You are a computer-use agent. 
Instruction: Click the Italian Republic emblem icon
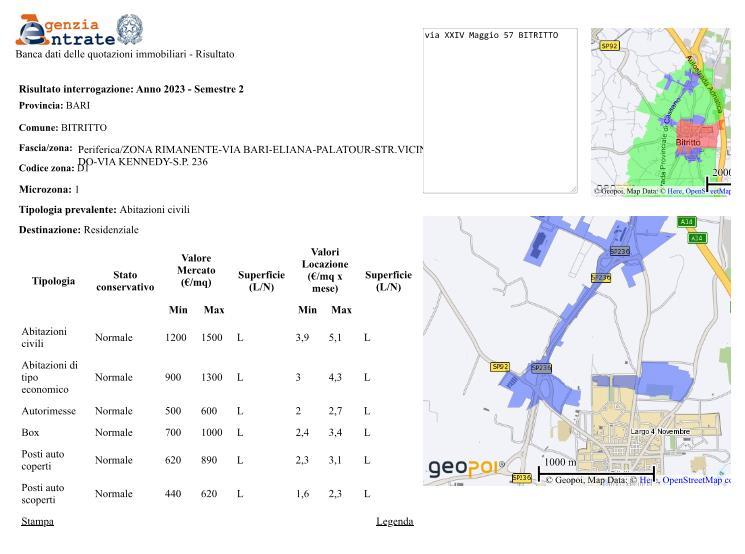[130, 29]
